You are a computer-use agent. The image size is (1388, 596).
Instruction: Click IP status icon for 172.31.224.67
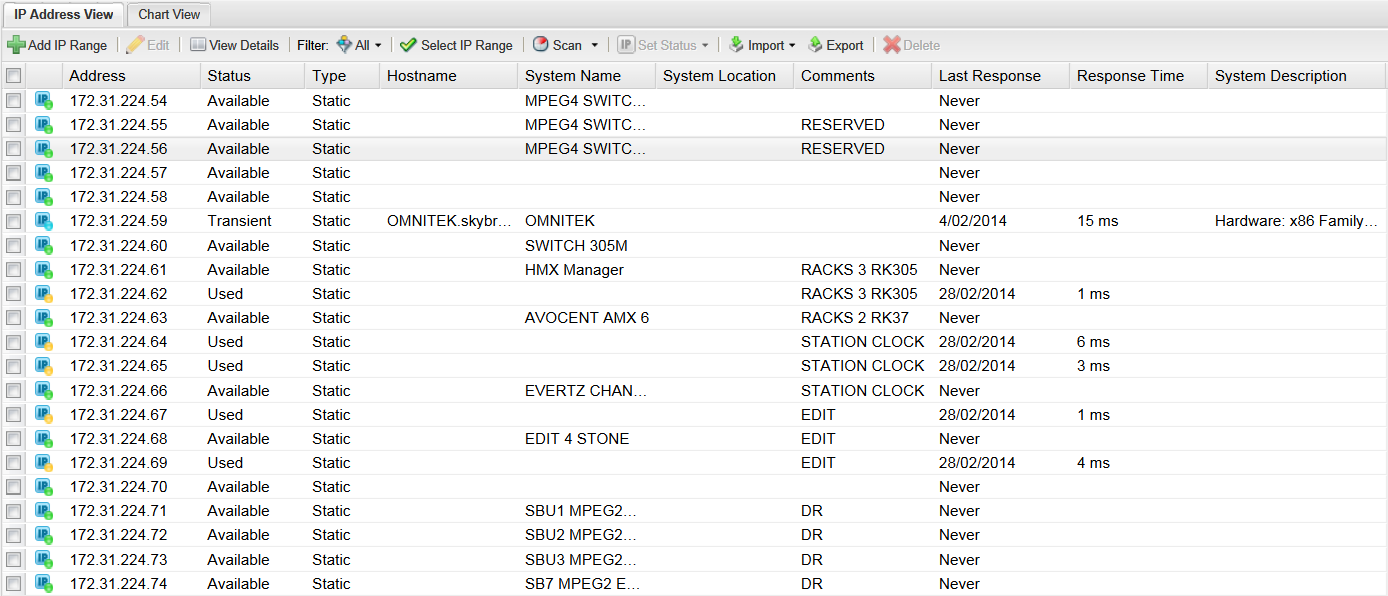[44, 415]
